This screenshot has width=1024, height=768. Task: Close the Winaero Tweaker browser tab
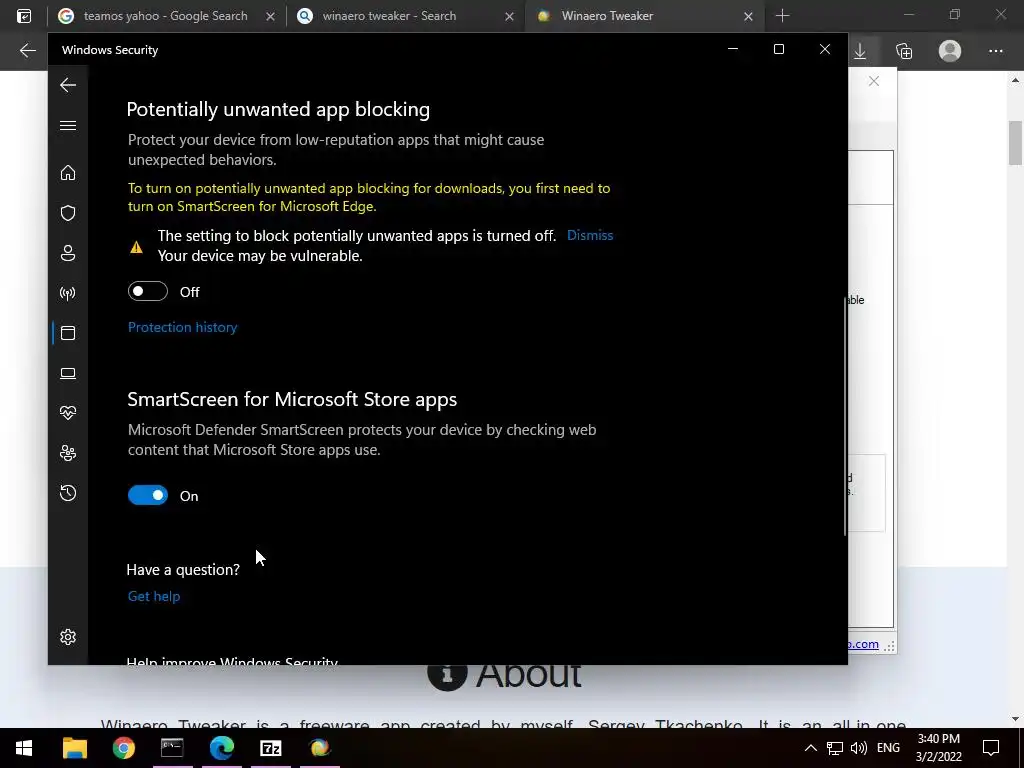point(748,16)
